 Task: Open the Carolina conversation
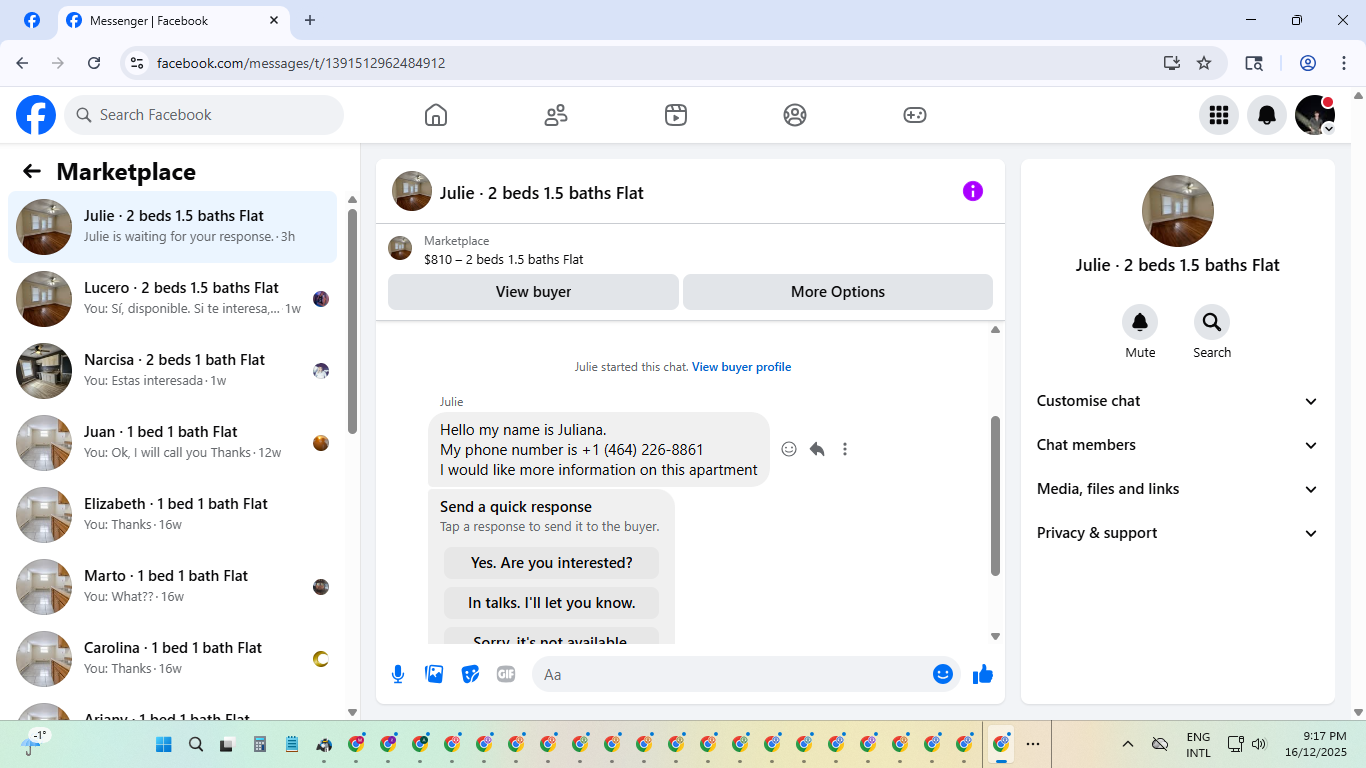click(x=173, y=659)
